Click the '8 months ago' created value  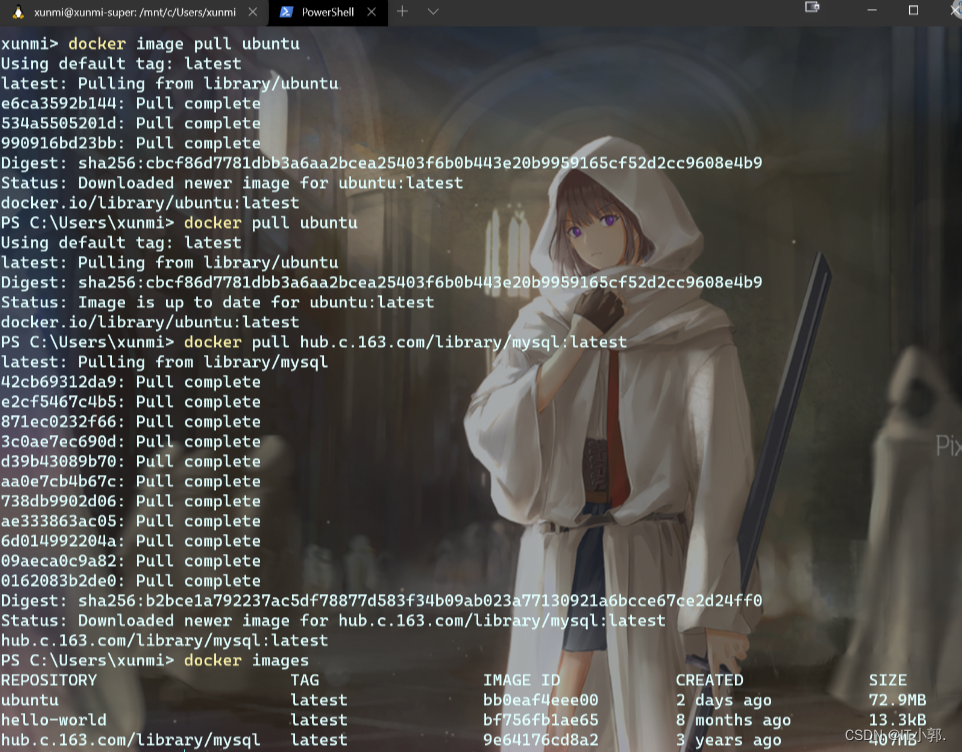[x=733, y=720]
